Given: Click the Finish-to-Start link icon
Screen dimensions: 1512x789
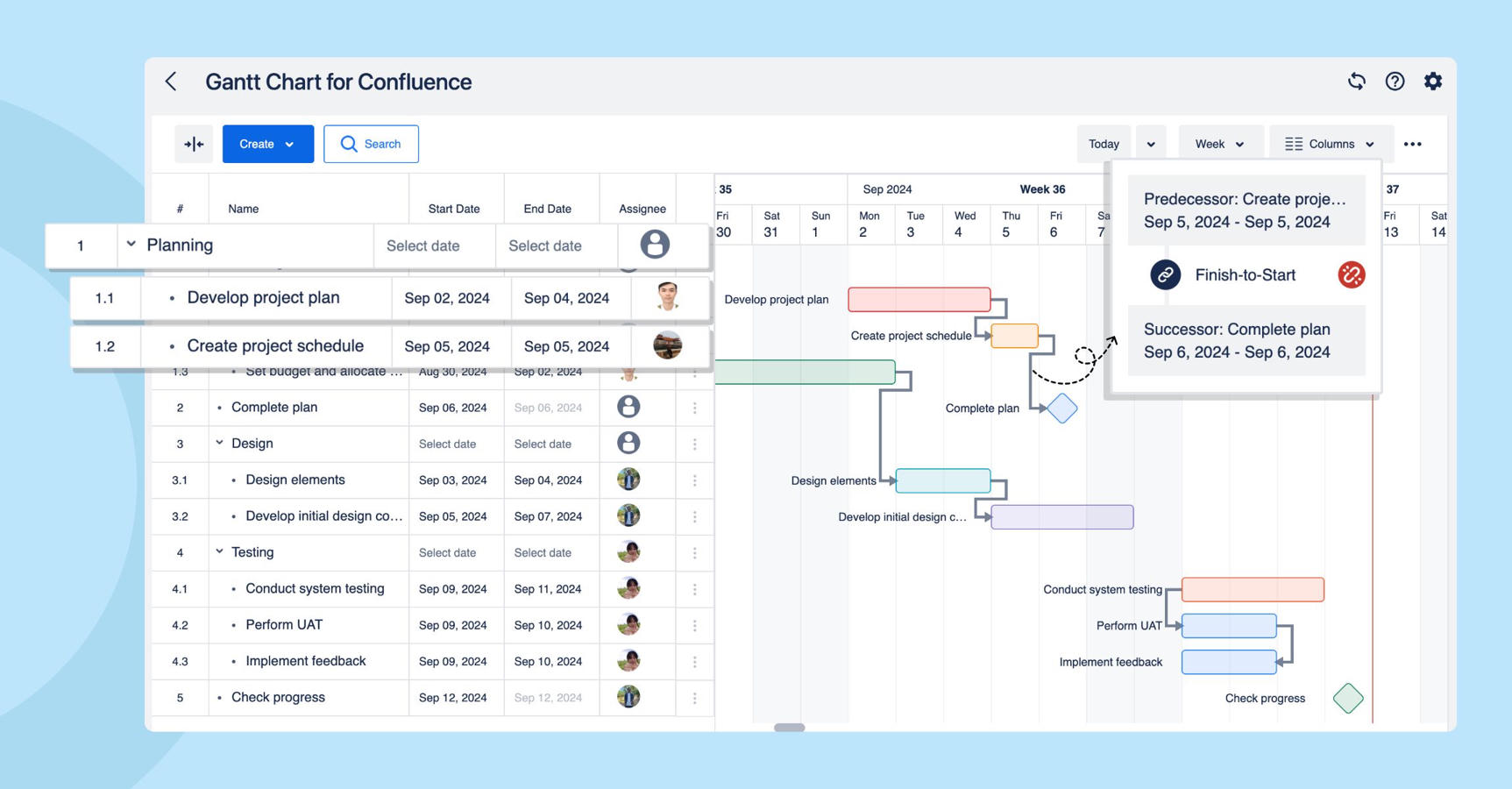Looking at the screenshot, I should tap(1165, 275).
